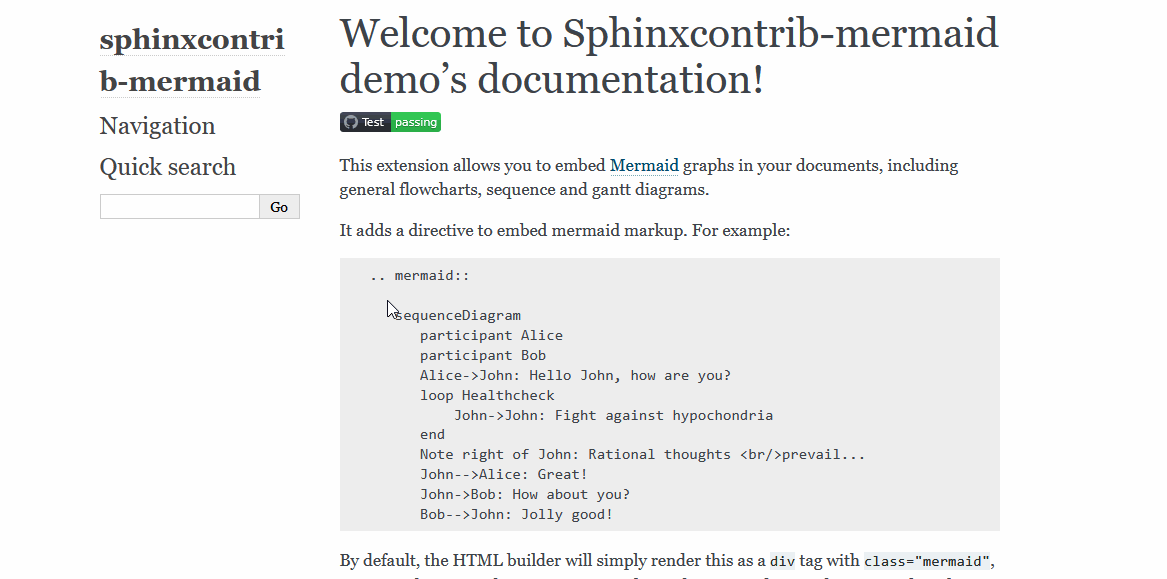Click the main Welcome page heading
The image size is (1167, 579).
[x=669, y=56]
